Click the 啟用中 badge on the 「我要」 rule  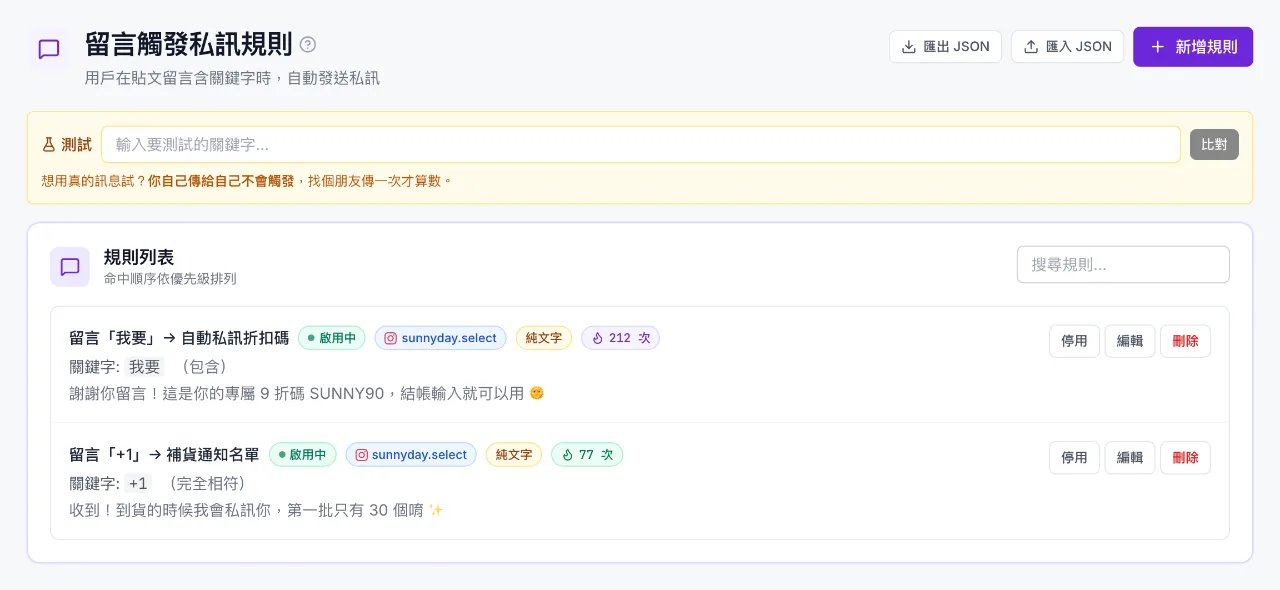332,338
